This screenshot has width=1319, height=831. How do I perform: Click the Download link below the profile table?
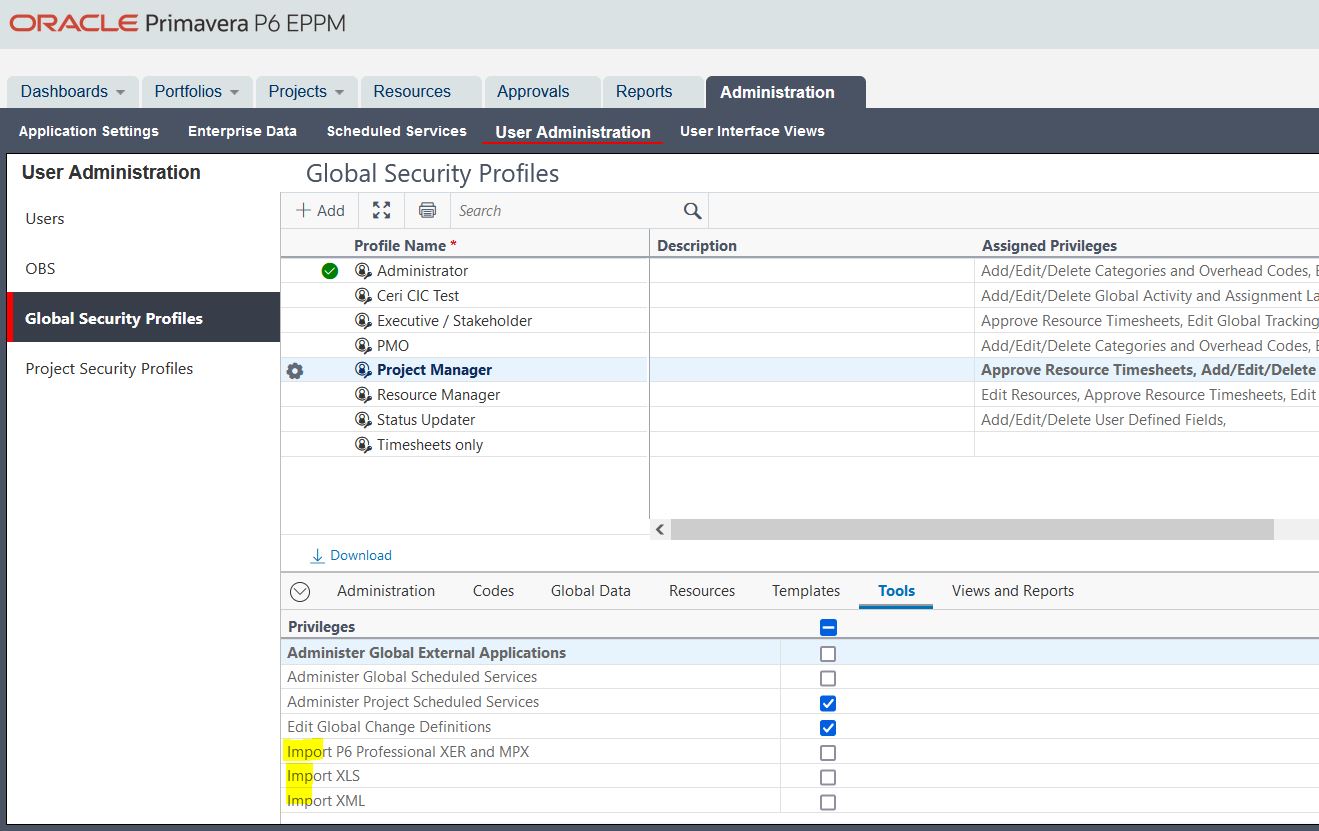click(x=352, y=555)
